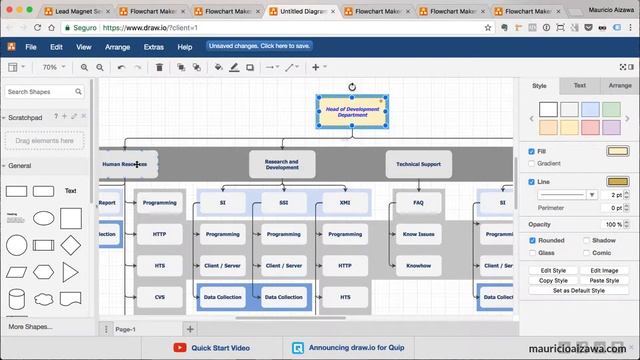Add shape to Scratchpad plus icon
The width and height of the screenshot is (640, 360).
64,116
